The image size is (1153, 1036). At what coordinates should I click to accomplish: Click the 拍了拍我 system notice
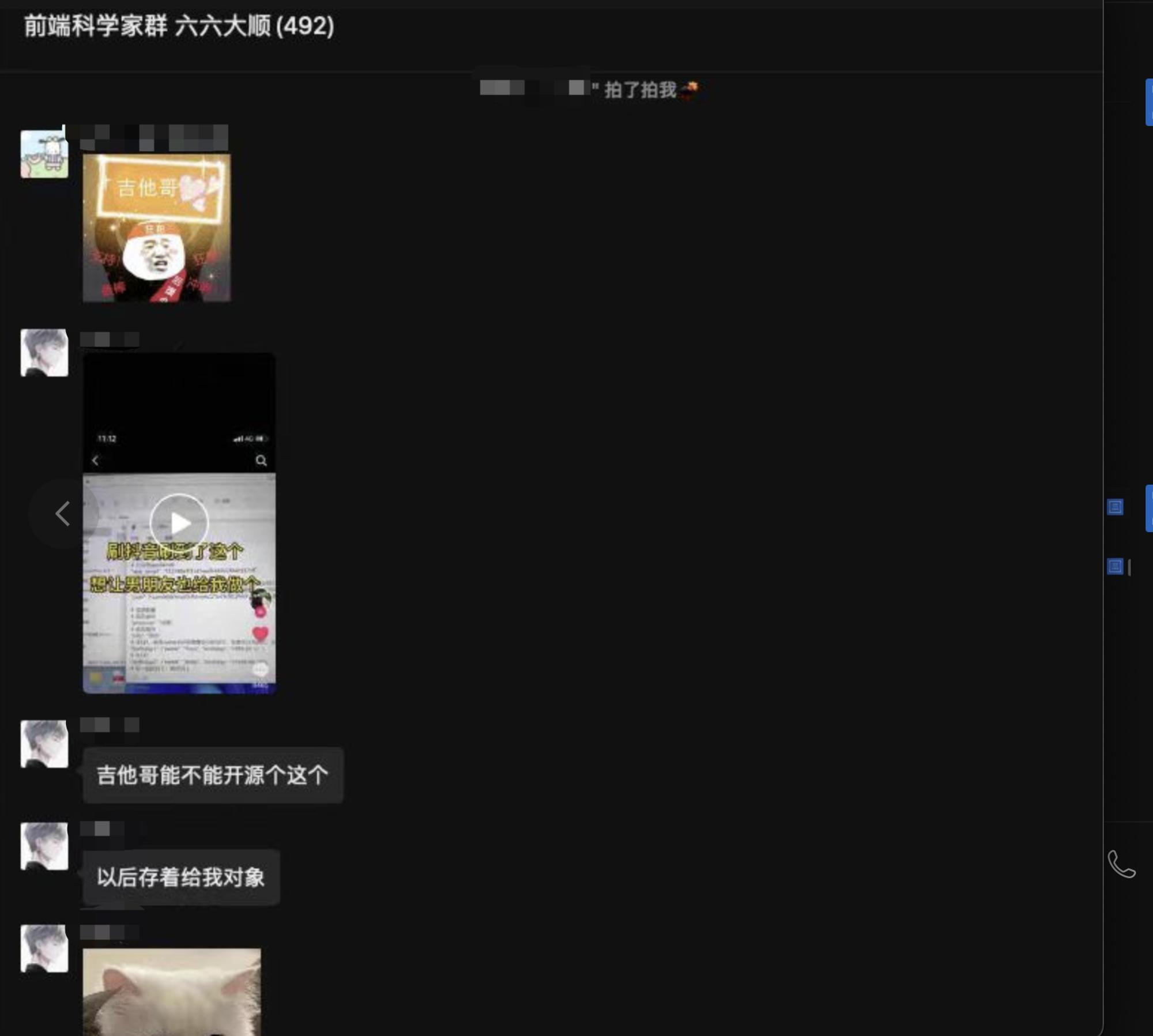(x=589, y=89)
